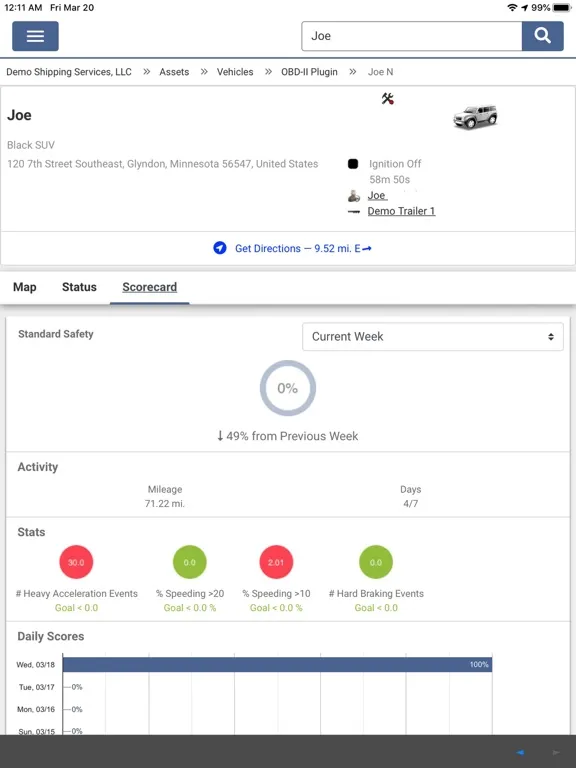
Task: Click the red 30.0 Heavy Acceleration circle
Action: pyautogui.click(x=76, y=562)
